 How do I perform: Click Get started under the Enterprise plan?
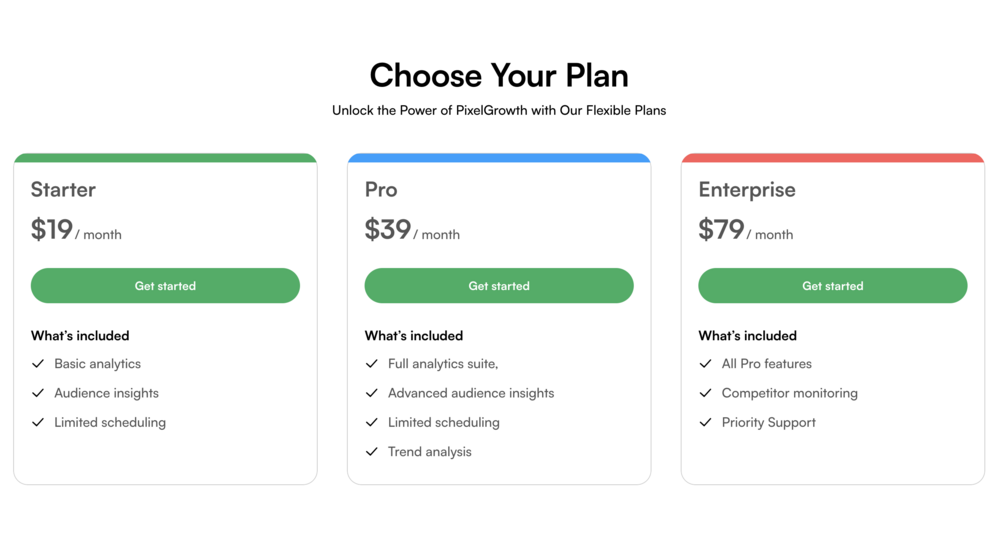tap(832, 286)
